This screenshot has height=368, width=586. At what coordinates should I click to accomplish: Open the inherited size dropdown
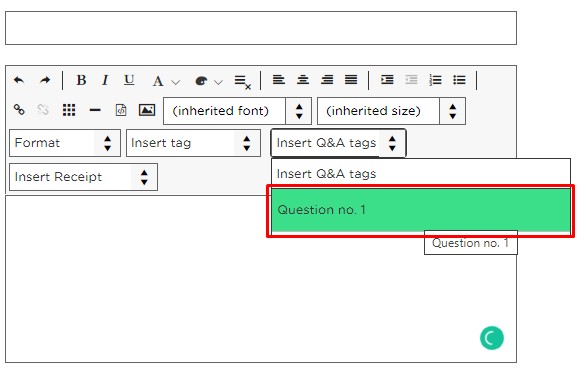[391, 111]
